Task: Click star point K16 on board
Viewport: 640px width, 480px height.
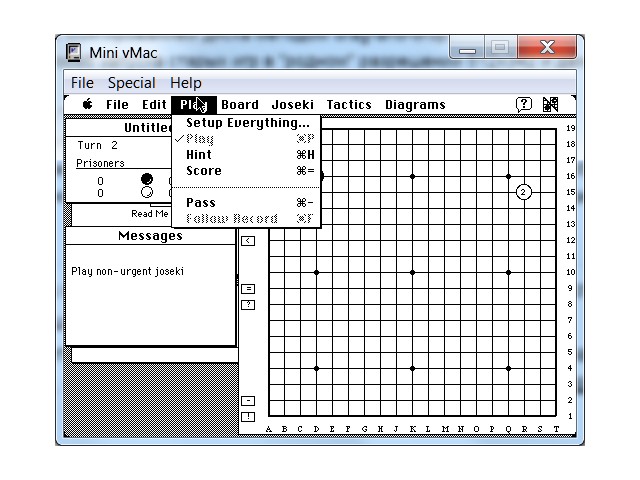Action: (412, 176)
